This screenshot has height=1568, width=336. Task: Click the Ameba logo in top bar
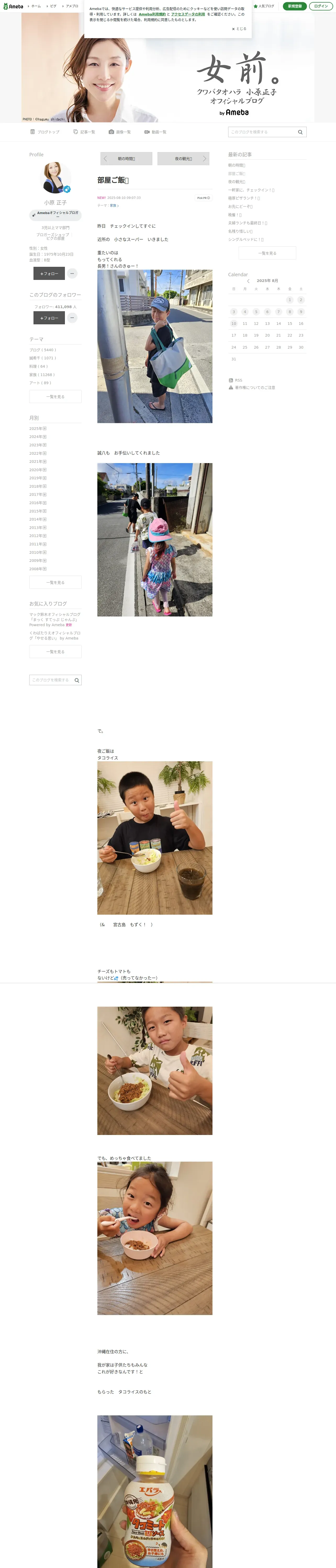click(13, 6)
